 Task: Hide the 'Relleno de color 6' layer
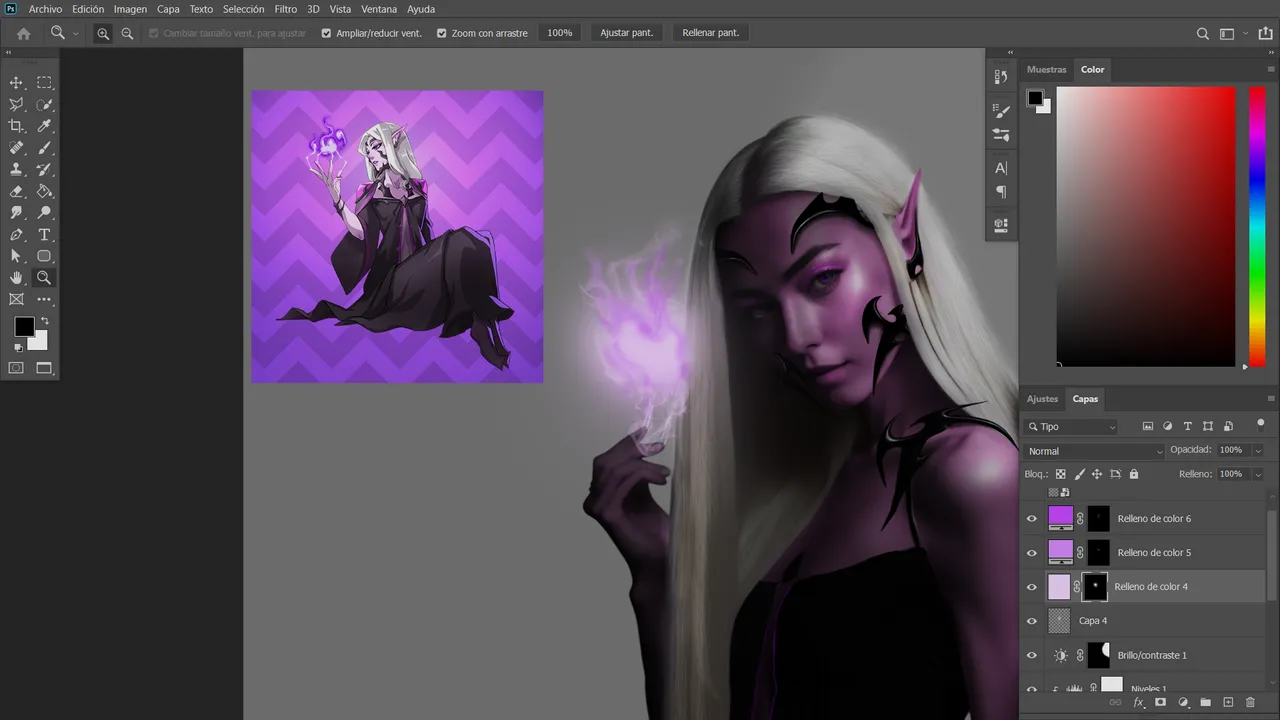pyautogui.click(x=1032, y=518)
